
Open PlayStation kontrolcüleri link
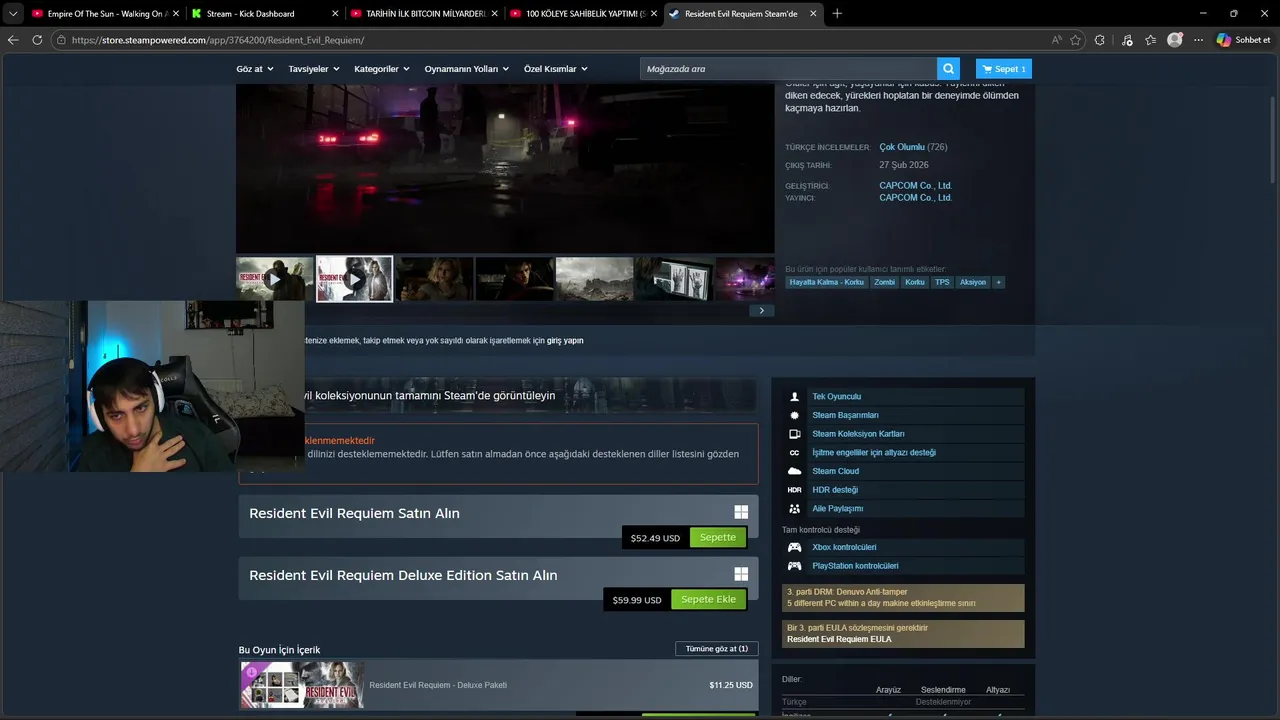tap(855, 566)
